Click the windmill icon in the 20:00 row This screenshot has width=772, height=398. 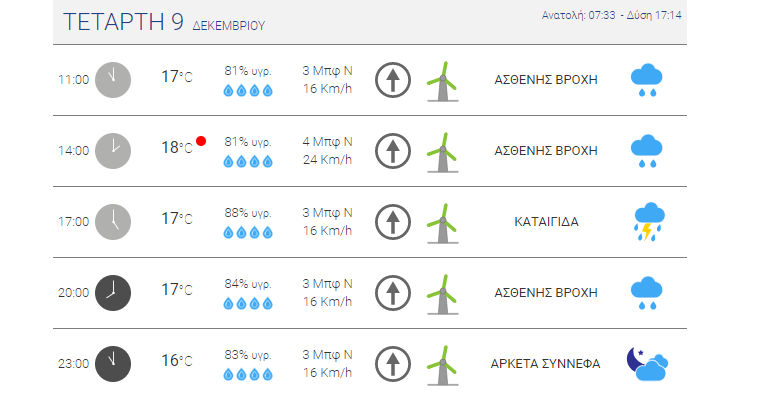click(x=442, y=294)
